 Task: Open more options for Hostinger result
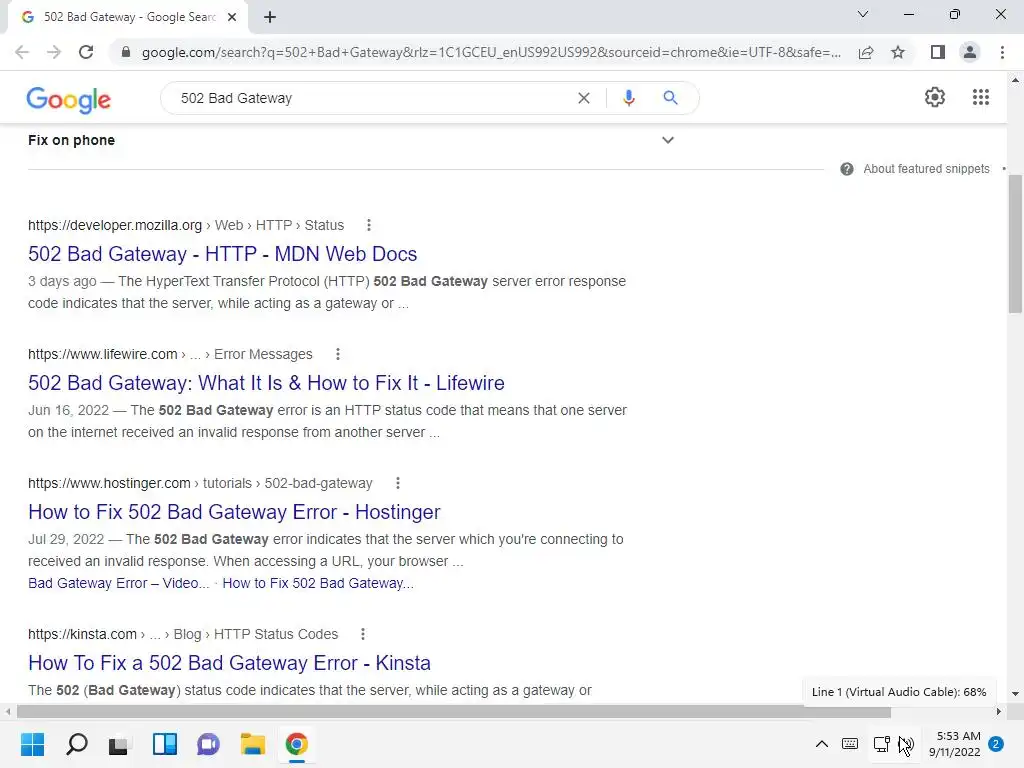(398, 483)
